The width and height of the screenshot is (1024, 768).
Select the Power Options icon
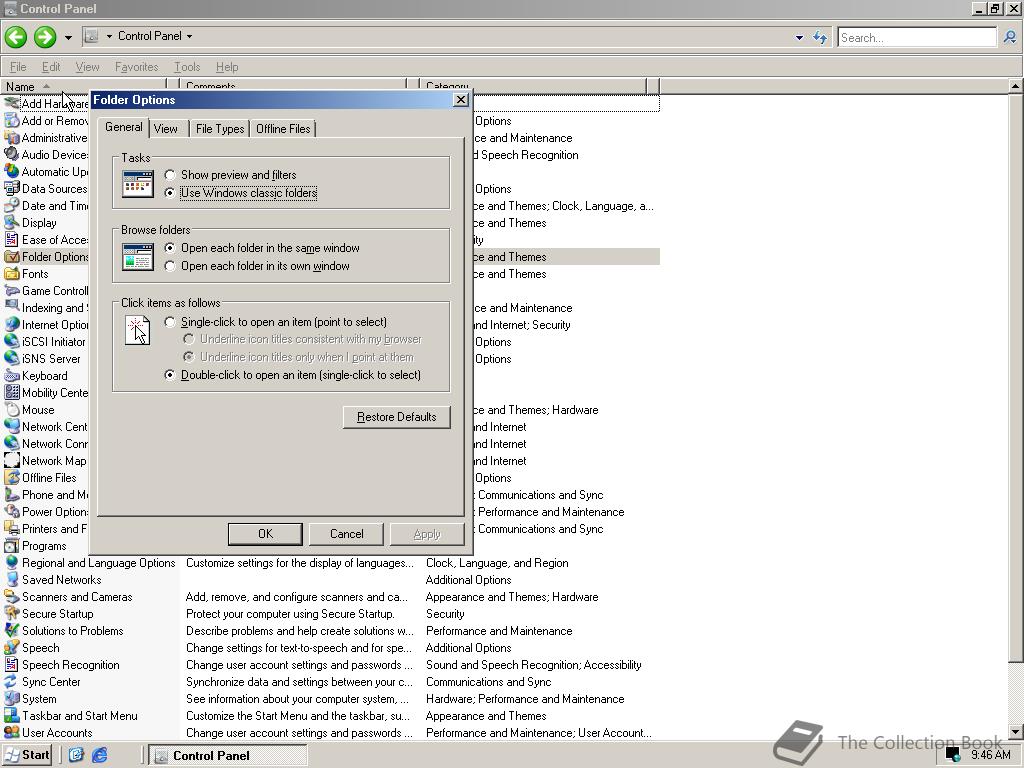[x=12, y=511]
